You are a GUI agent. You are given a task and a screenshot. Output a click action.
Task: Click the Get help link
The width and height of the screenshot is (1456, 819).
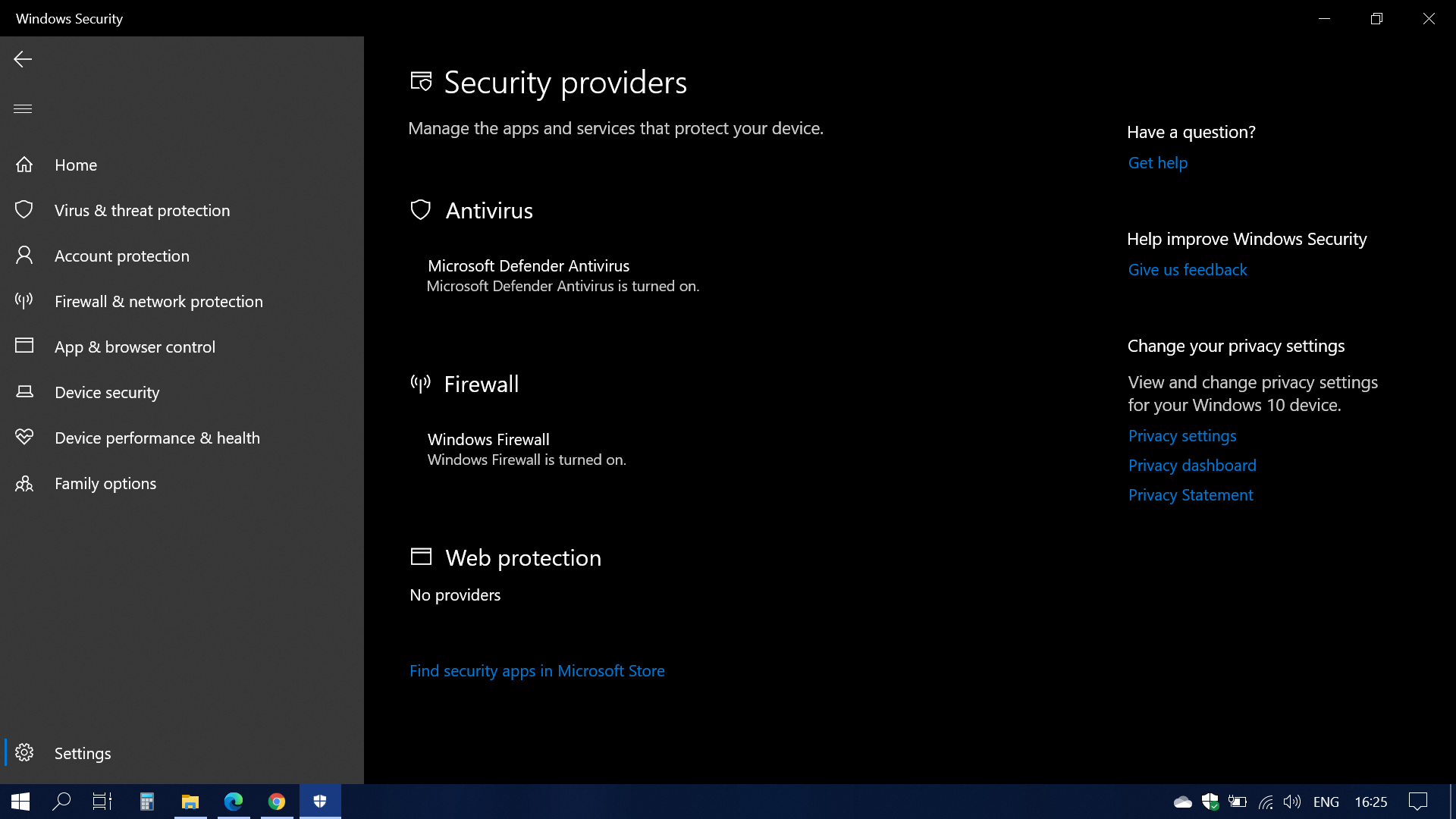(x=1158, y=163)
